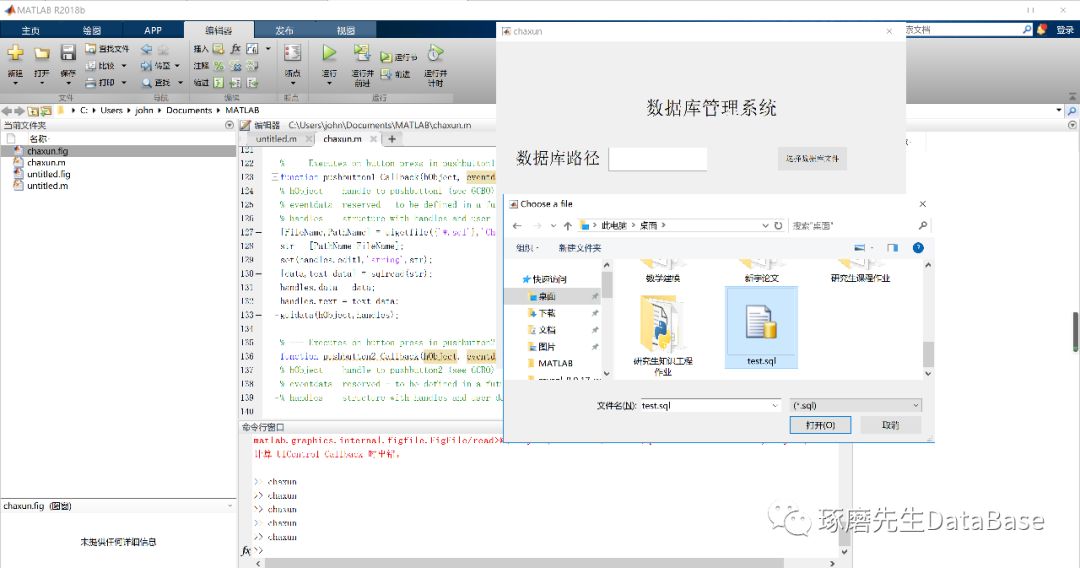Click the green Run (运行) play icon
The image size is (1080, 568).
[329, 52]
